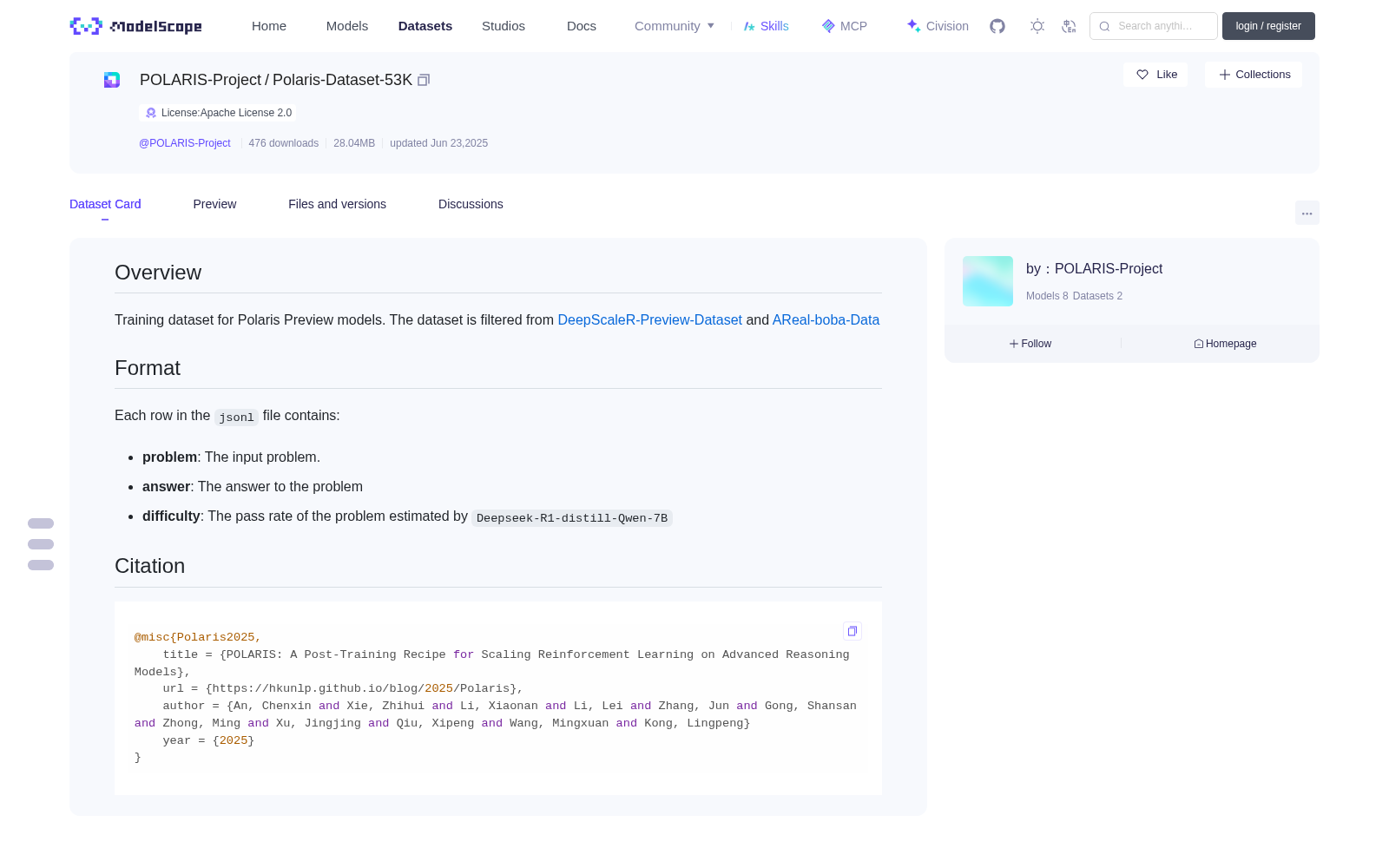Click the POLARIS-Project dataset avatar icon
This screenshot has width=1389, height=868.
[x=112, y=80]
